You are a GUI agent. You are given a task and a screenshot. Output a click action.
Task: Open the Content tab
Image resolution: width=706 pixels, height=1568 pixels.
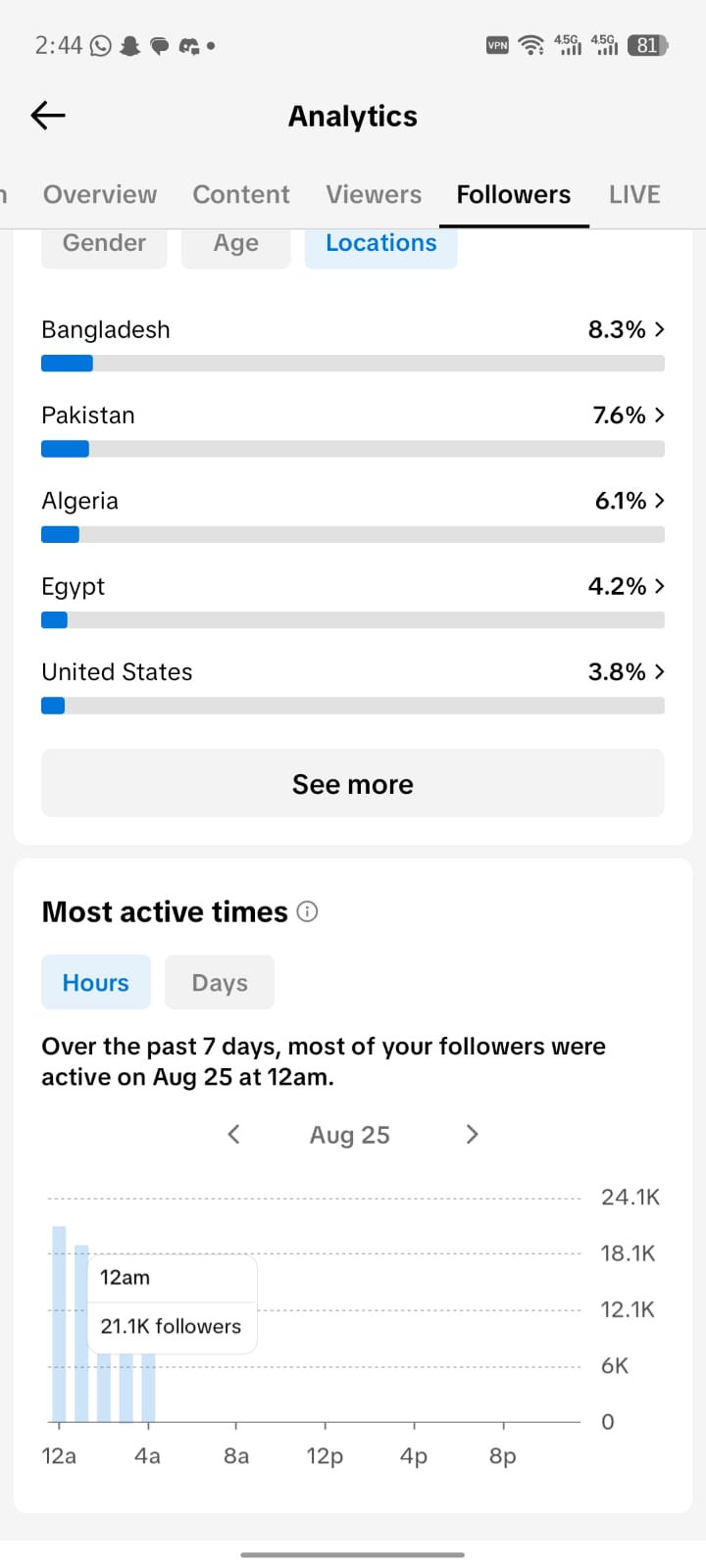(241, 194)
